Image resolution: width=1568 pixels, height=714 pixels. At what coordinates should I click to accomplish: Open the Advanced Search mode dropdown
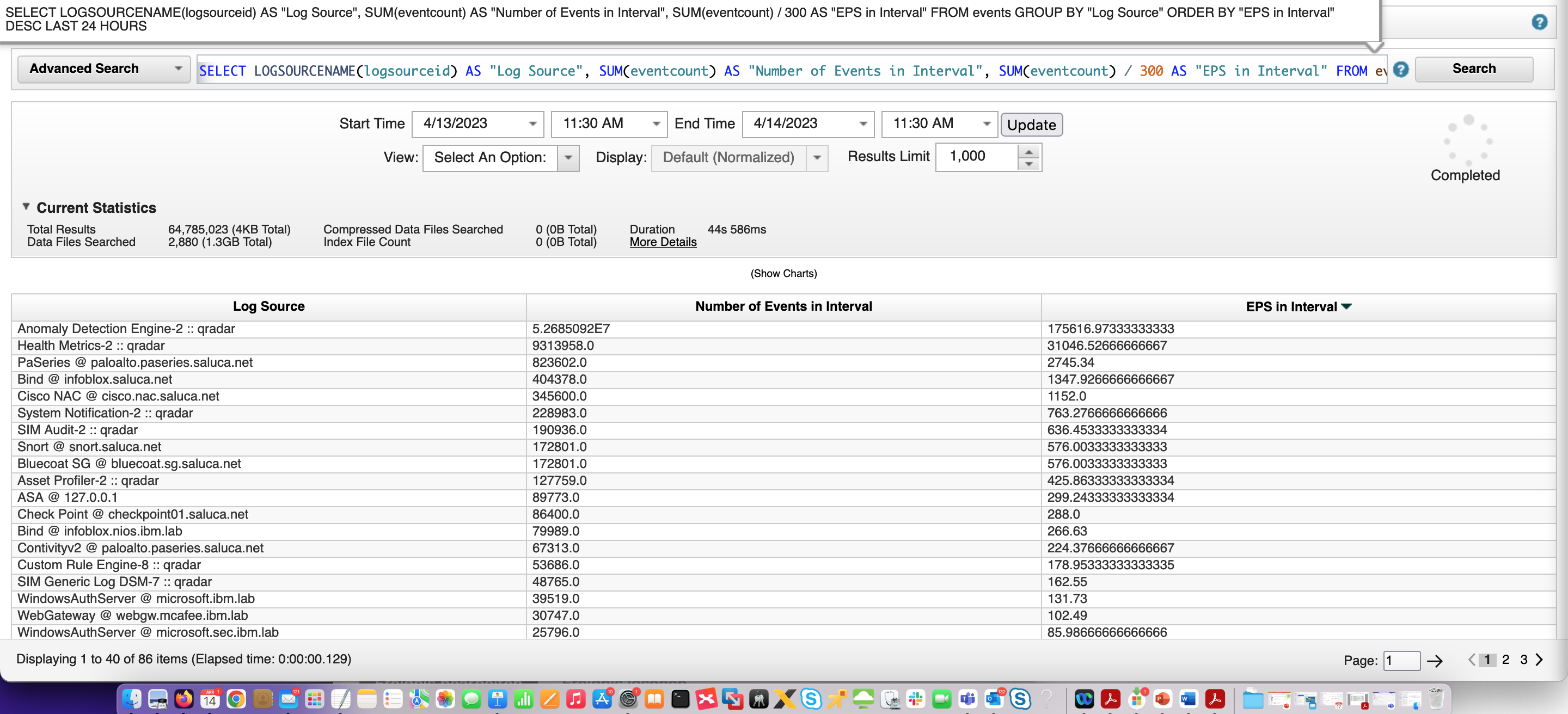(x=104, y=69)
